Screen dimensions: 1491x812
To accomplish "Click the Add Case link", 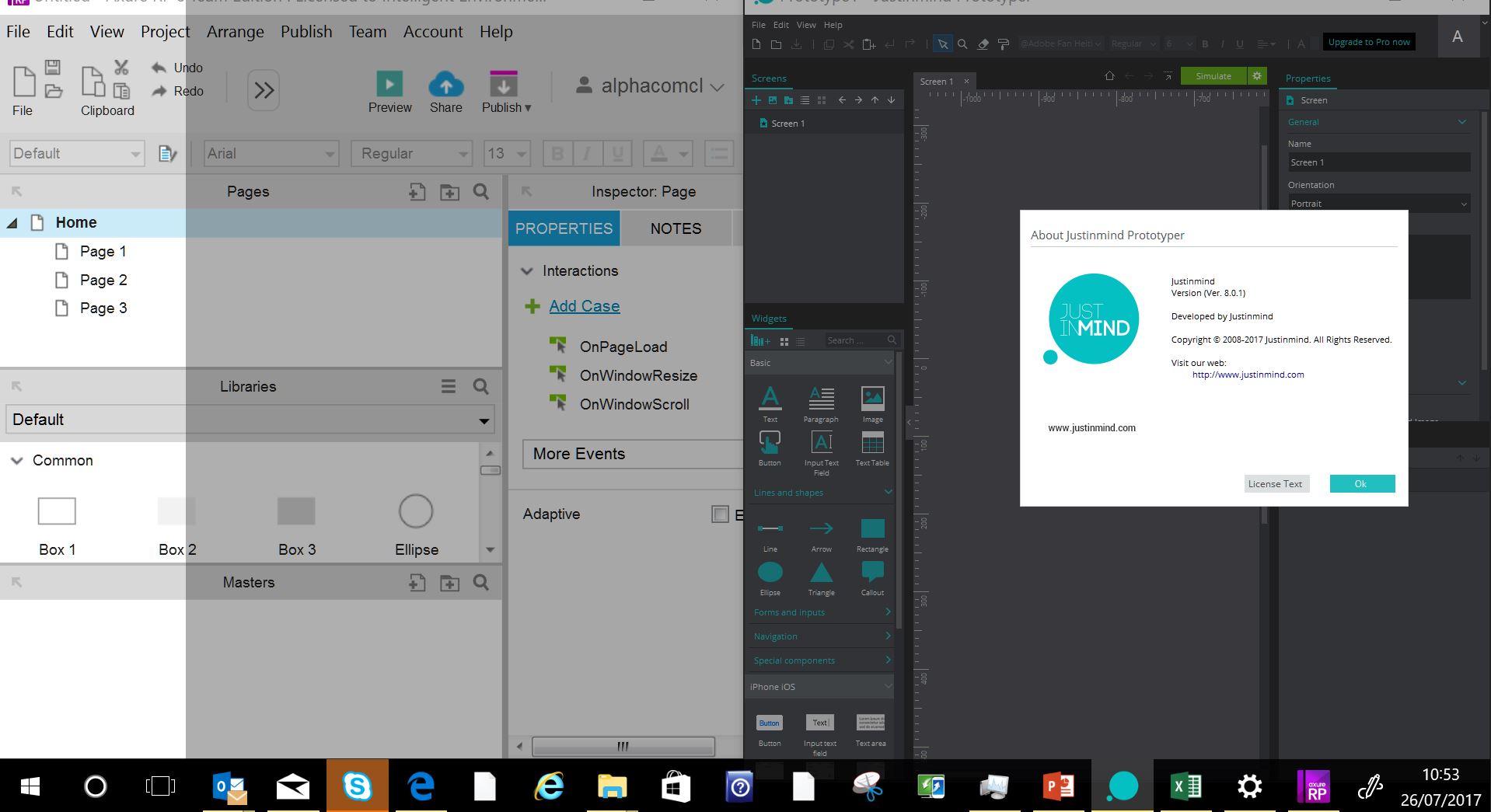I will tap(584, 306).
